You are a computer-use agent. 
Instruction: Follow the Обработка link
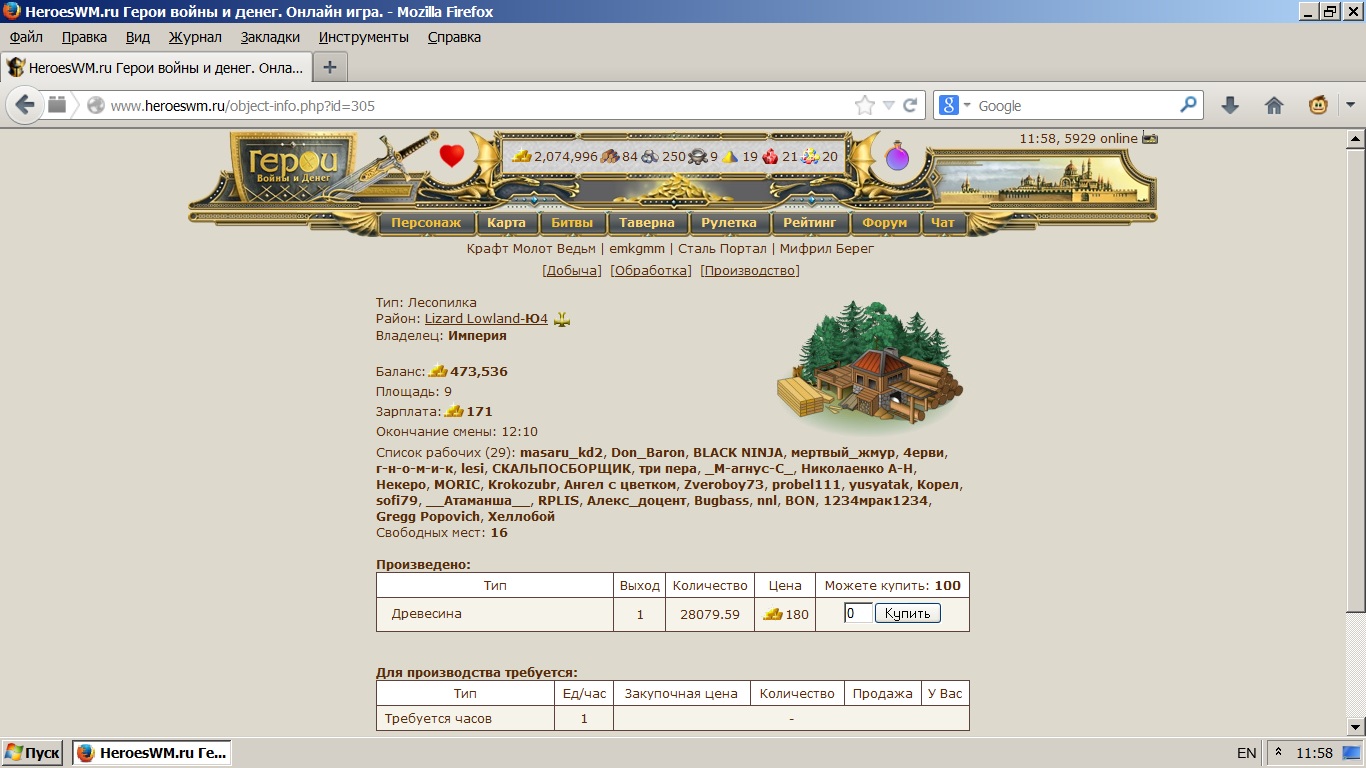click(x=651, y=270)
